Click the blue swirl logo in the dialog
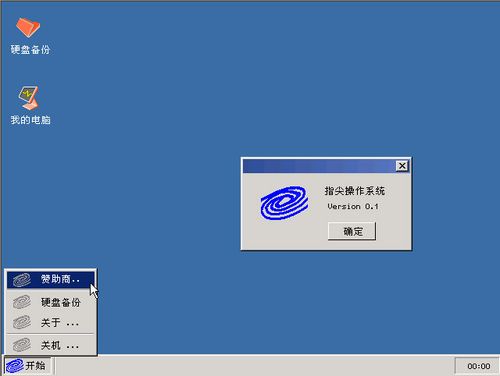Viewport: 500px width, 376px height. pos(284,203)
